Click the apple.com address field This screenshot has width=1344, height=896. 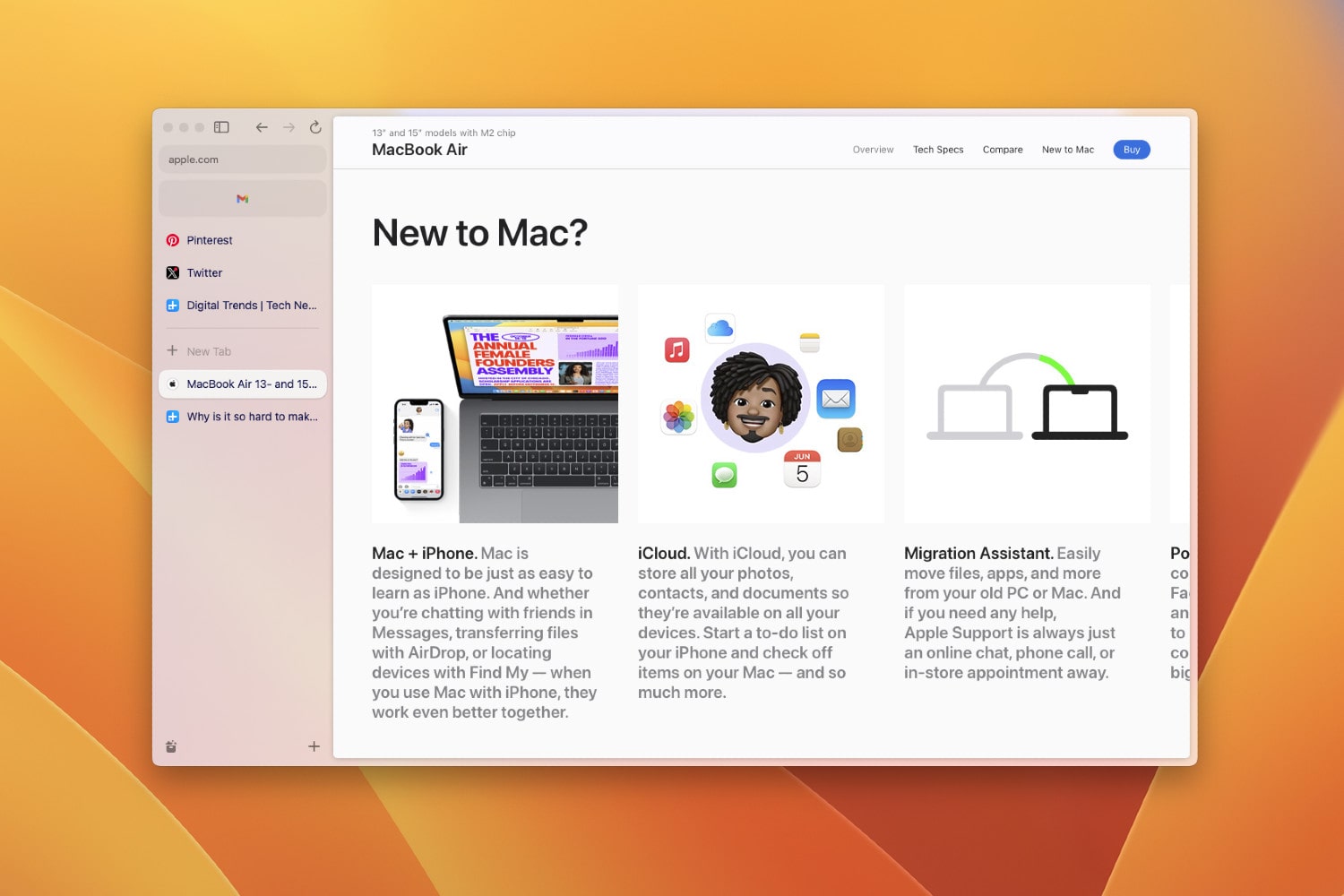(x=243, y=159)
